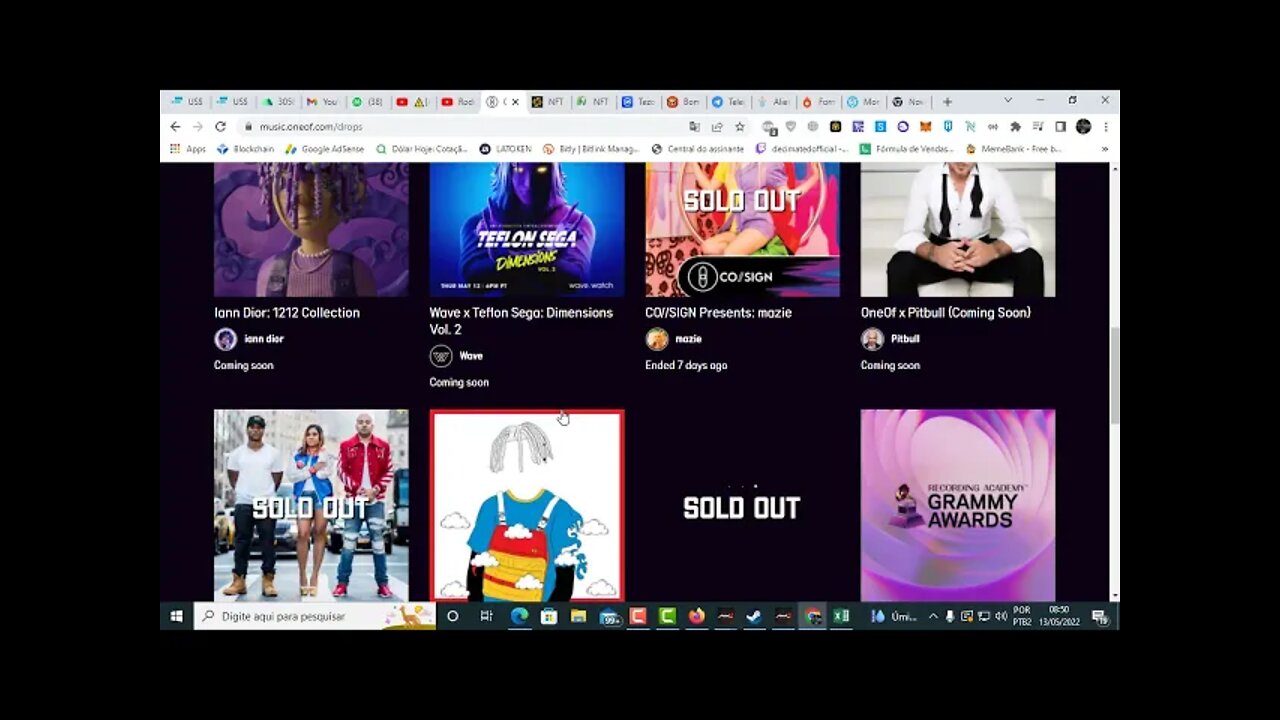
Task: Open the Apps bookmark shortcut
Action: pyautogui.click(x=188, y=149)
